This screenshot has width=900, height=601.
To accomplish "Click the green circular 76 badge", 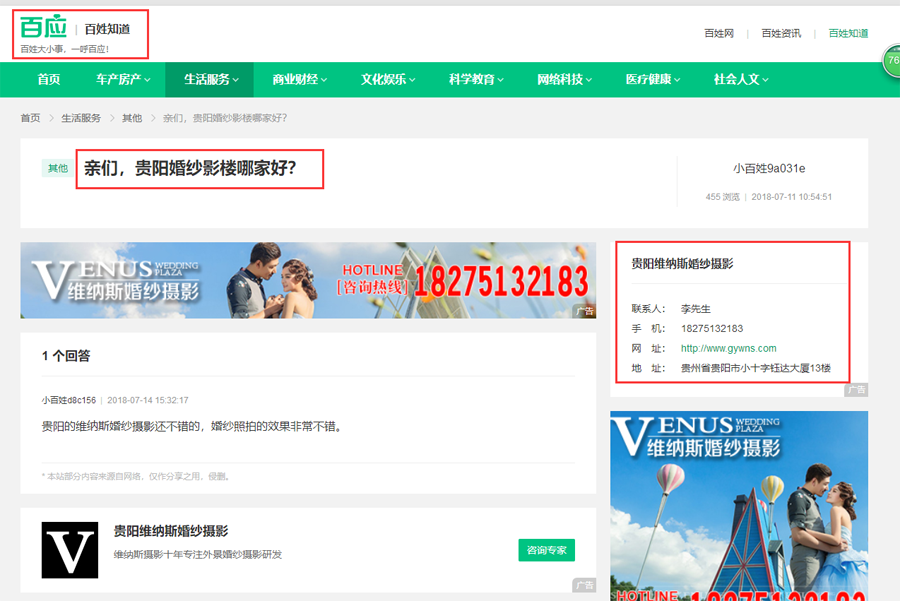I will (891, 60).
